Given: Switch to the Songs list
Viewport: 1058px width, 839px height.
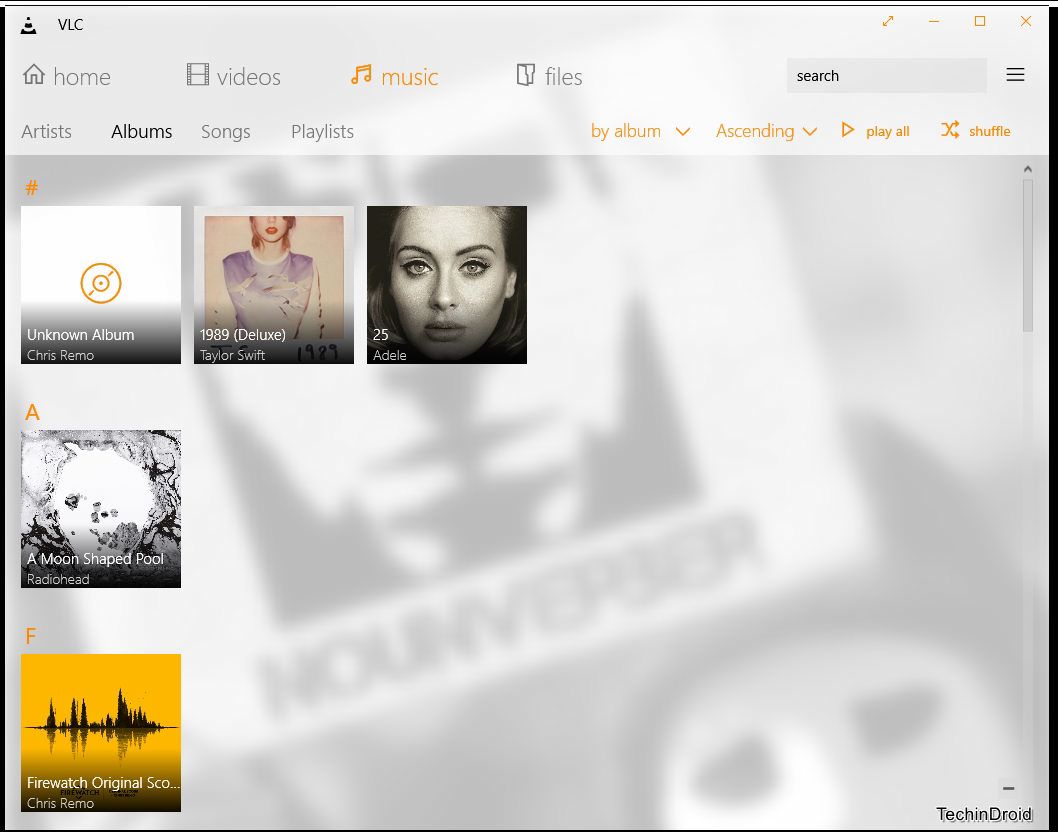Looking at the screenshot, I should (x=225, y=132).
